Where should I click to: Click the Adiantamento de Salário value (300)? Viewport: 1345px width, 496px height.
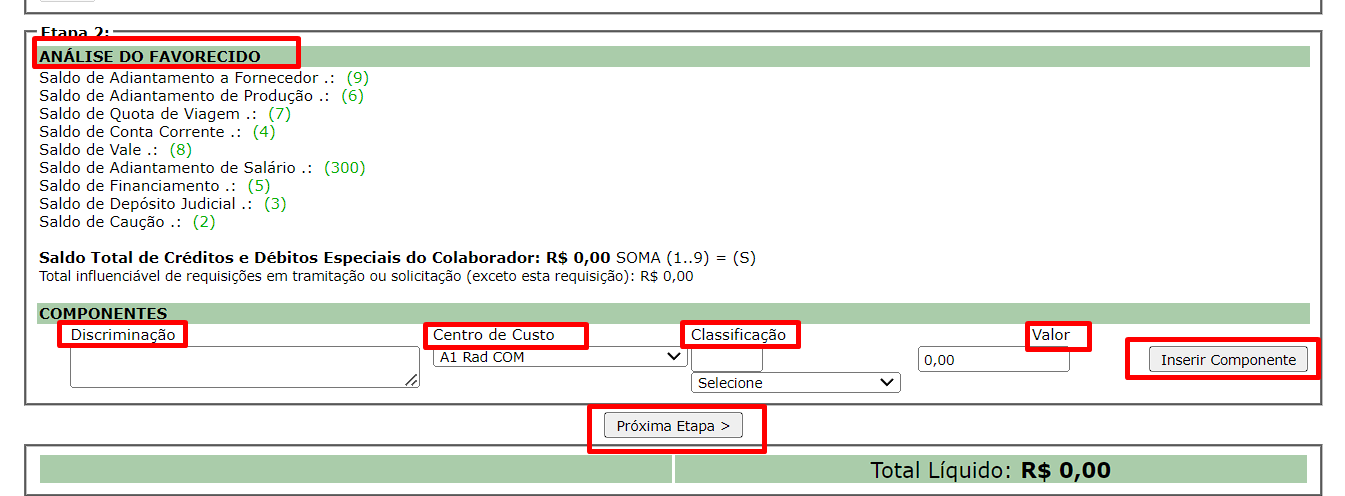[x=345, y=168]
